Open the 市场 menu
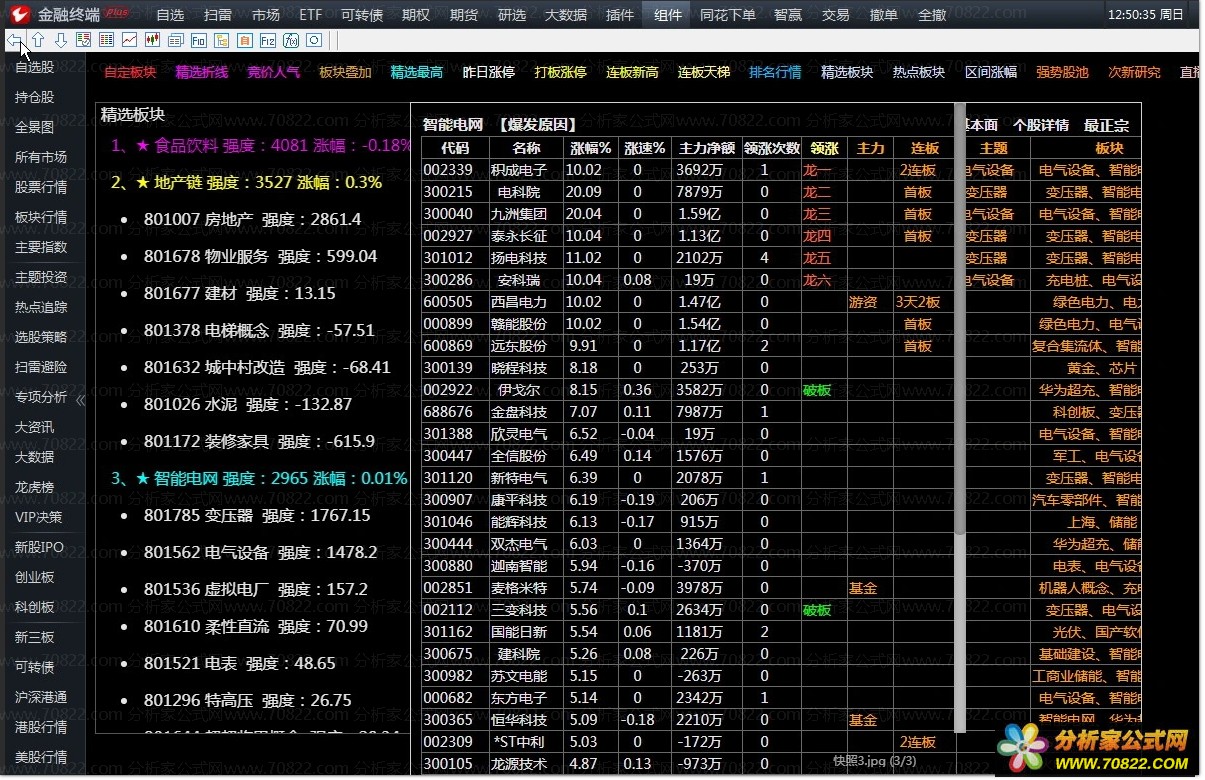The width and height of the screenshot is (1205, 780). [x=265, y=15]
